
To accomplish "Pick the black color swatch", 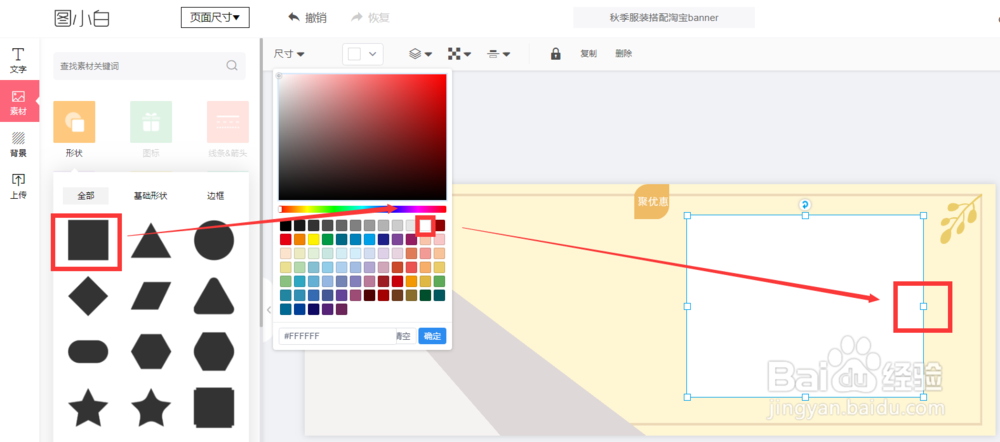I will 286,225.
